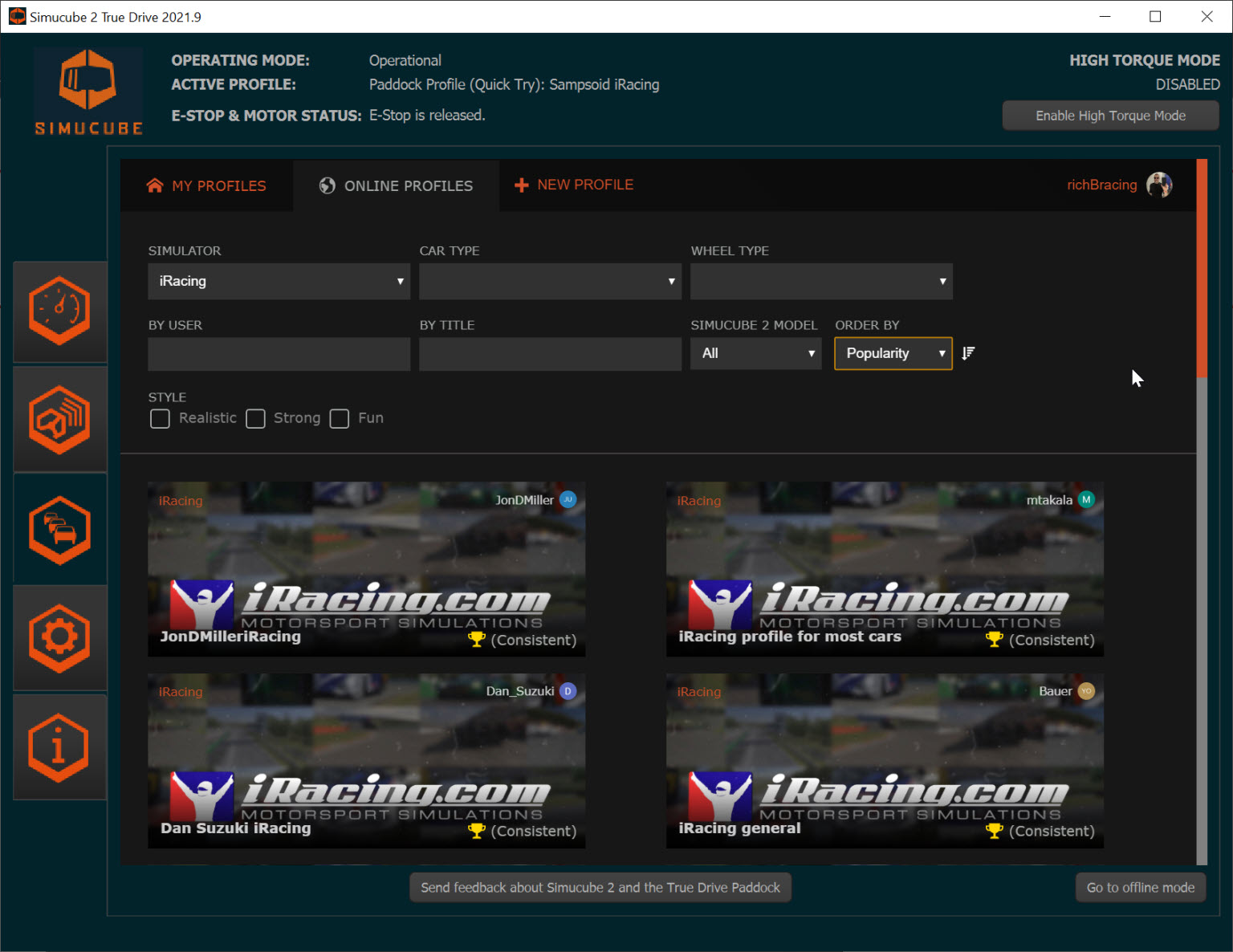Open the dashboard/telemetry sidebar icon
The image size is (1233, 952).
point(59,311)
